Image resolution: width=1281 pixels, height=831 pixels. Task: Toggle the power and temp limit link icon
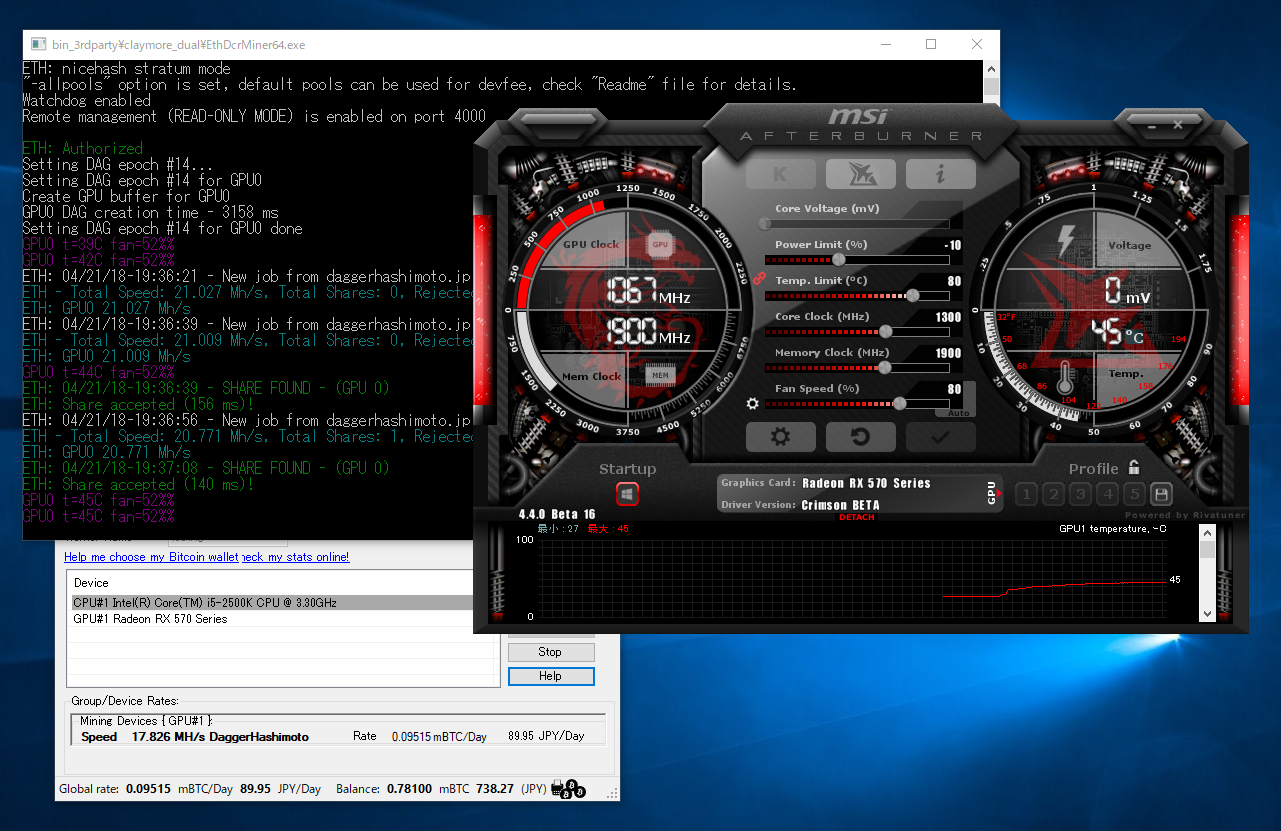coord(759,279)
